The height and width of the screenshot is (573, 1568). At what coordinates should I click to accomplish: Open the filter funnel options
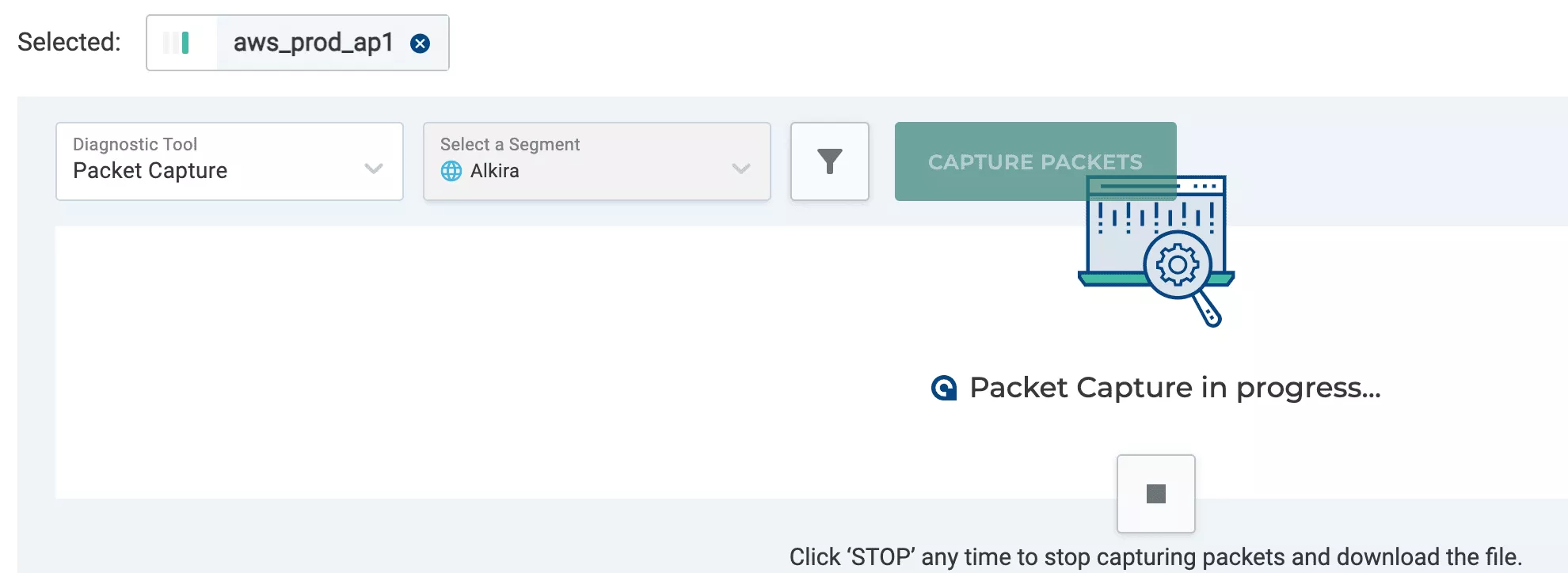pos(829,161)
